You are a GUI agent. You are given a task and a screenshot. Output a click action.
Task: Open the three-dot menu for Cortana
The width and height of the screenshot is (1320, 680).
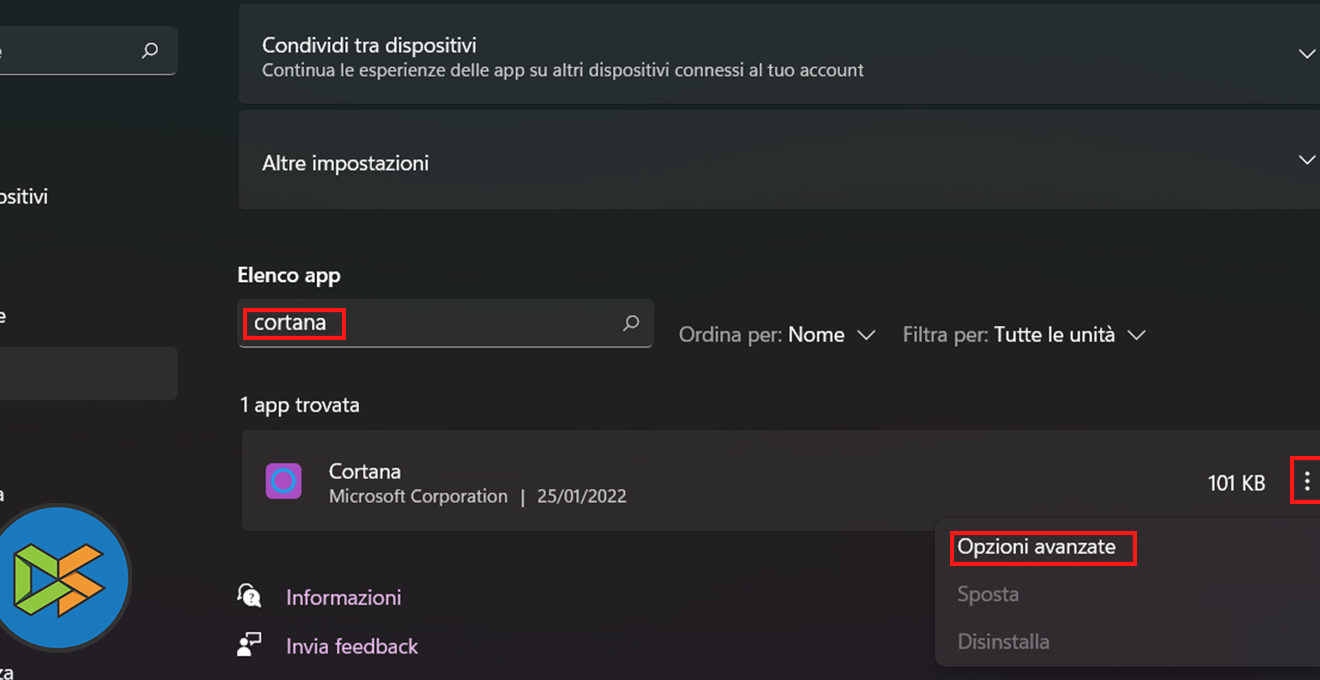point(1306,482)
